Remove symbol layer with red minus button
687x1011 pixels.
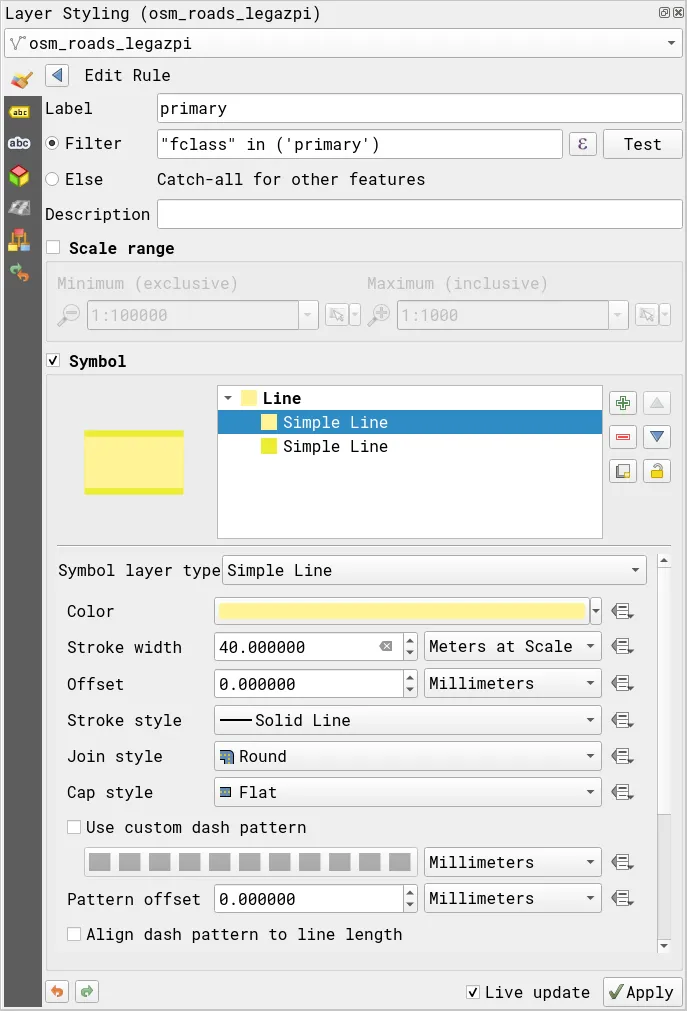pyautogui.click(x=623, y=437)
